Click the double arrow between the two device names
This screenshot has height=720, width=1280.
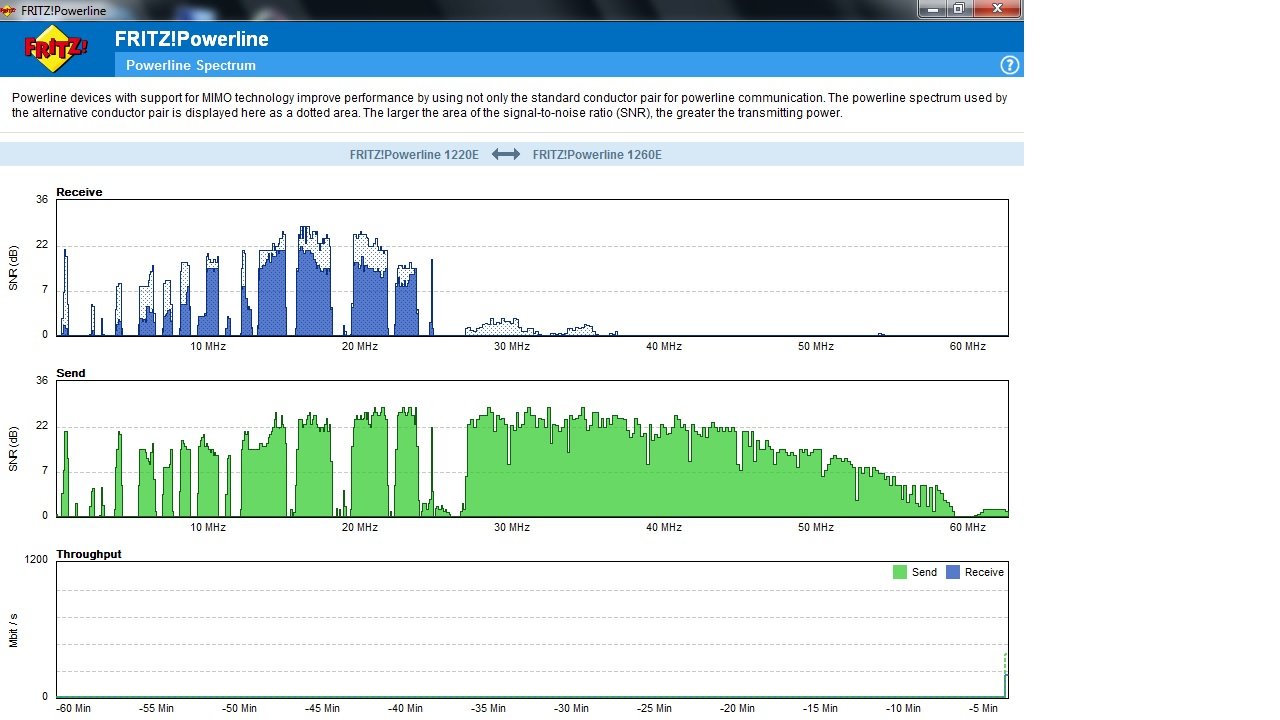coord(506,155)
